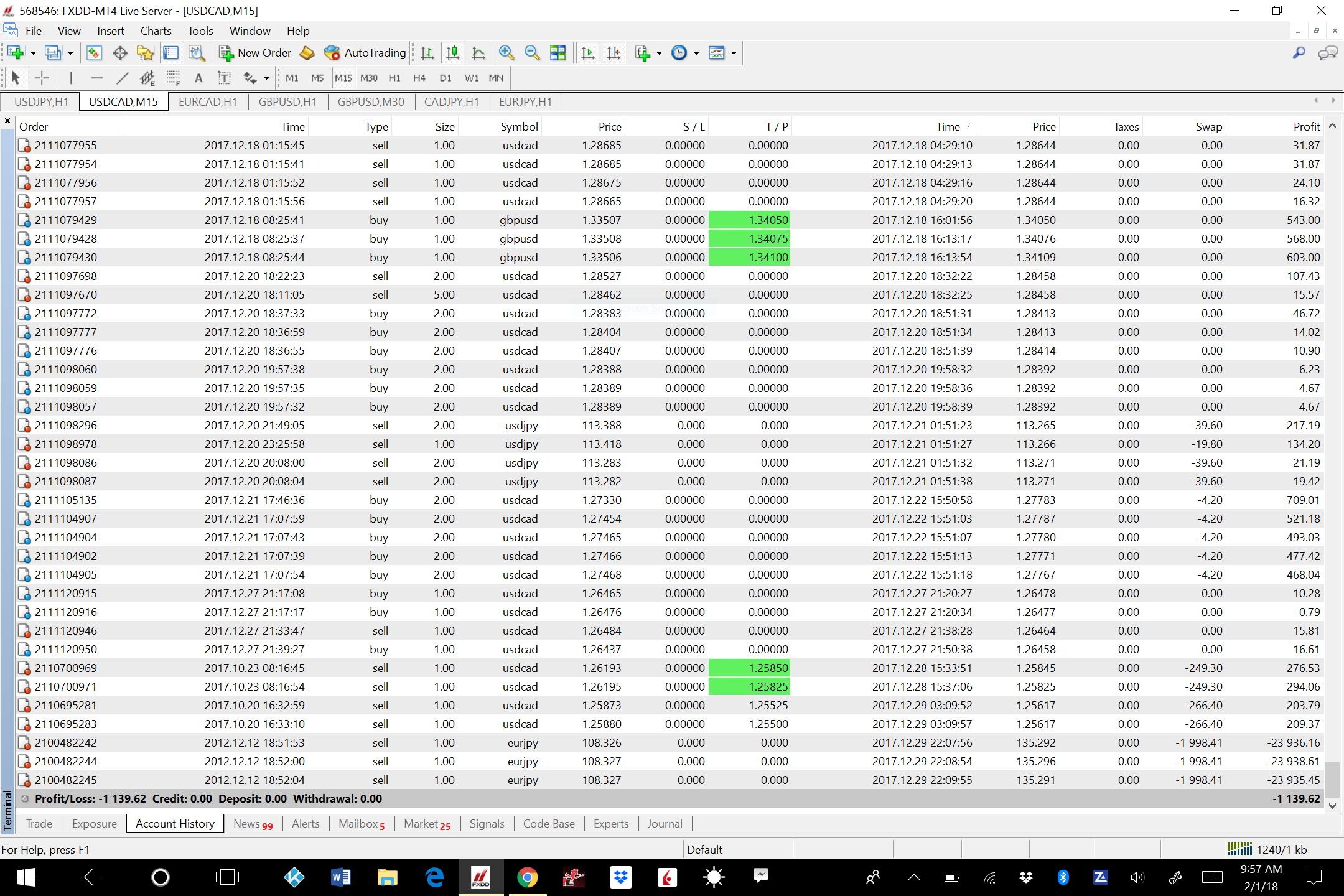1344x896 pixels.
Task: Switch to the GBPUSD,H1 chart tab
Action: click(x=287, y=101)
